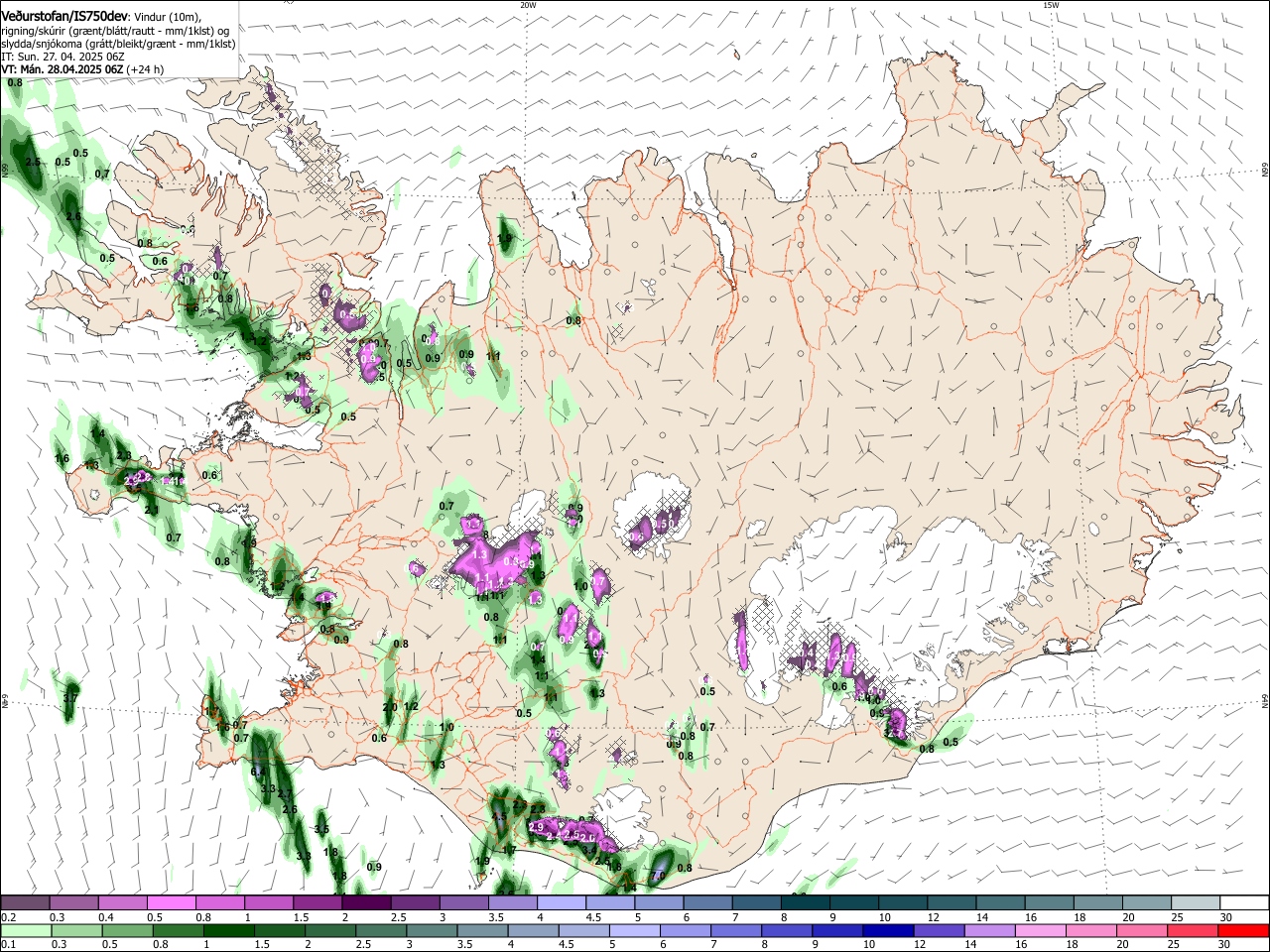The width and height of the screenshot is (1270, 952).
Task: Click the 15W longitude label
Action: [1051, 5]
